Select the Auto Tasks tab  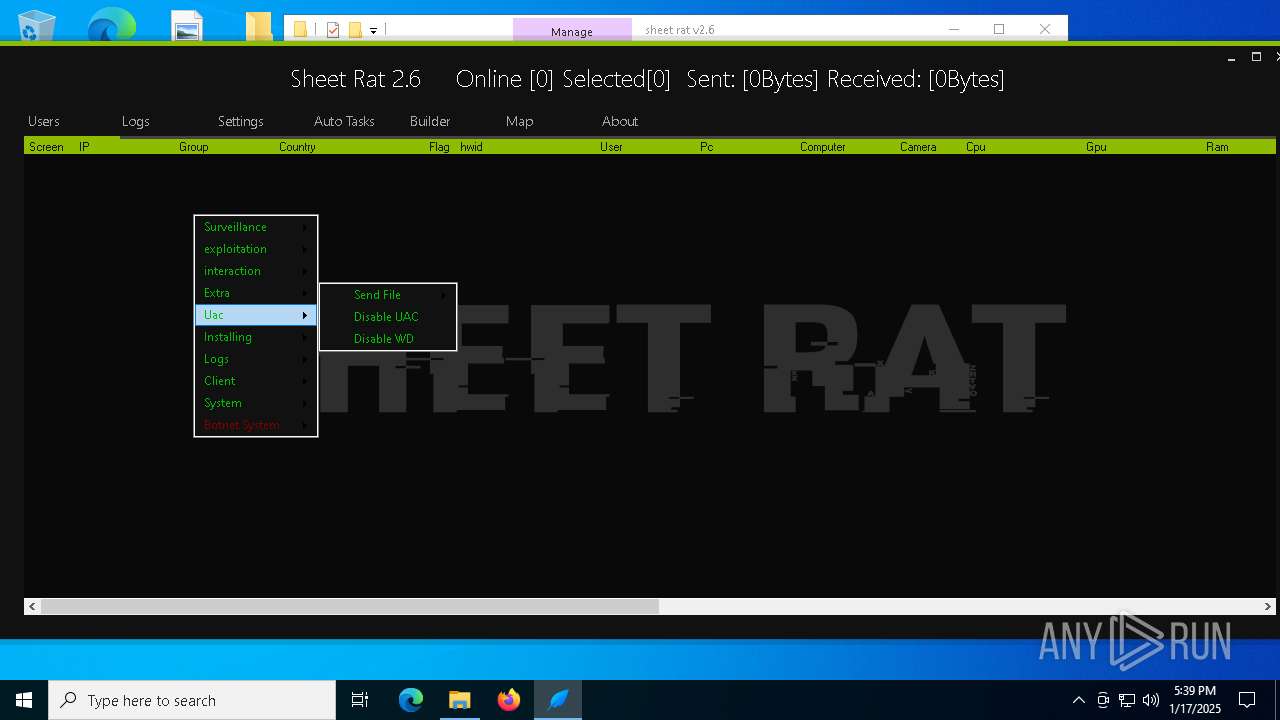click(x=344, y=121)
